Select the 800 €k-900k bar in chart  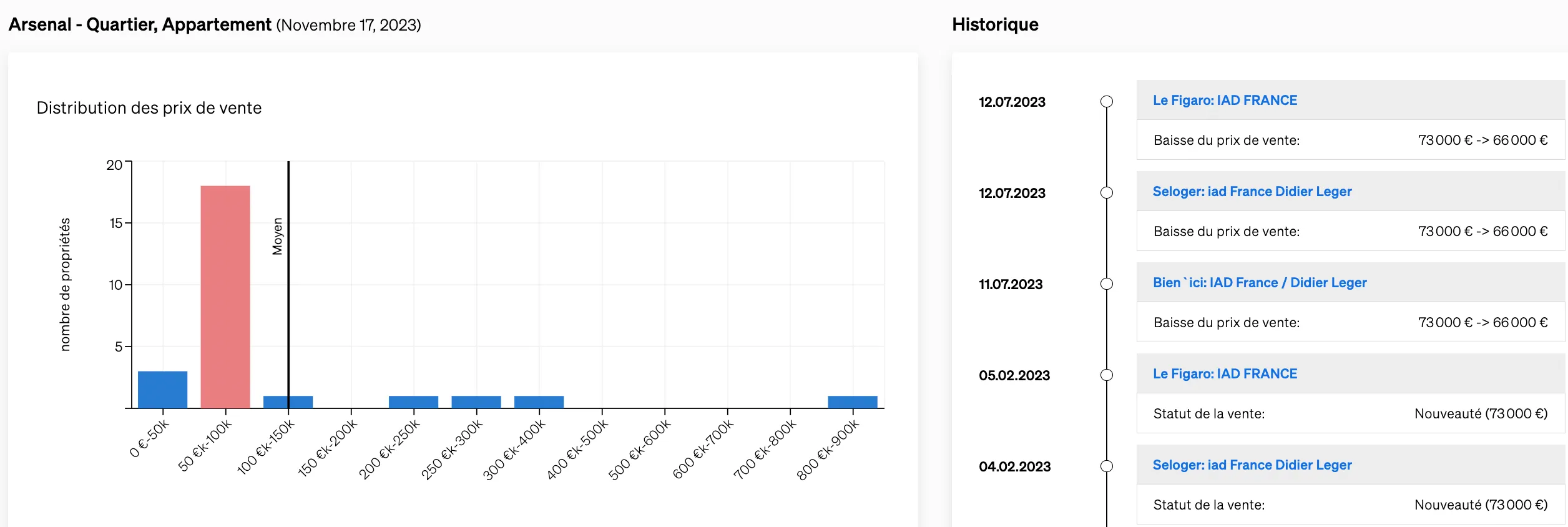[x=853, y=402]
